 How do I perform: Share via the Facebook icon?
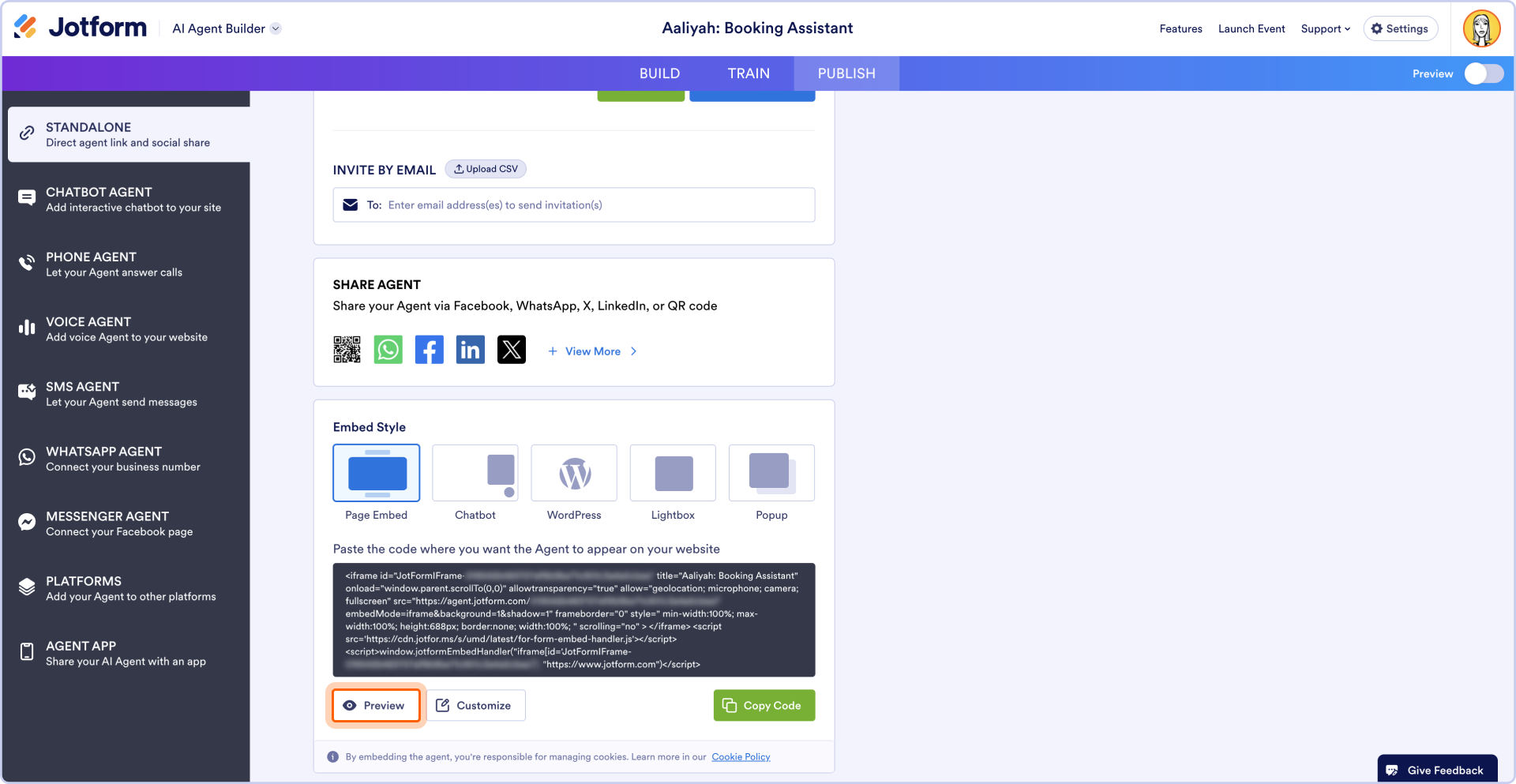430,350
